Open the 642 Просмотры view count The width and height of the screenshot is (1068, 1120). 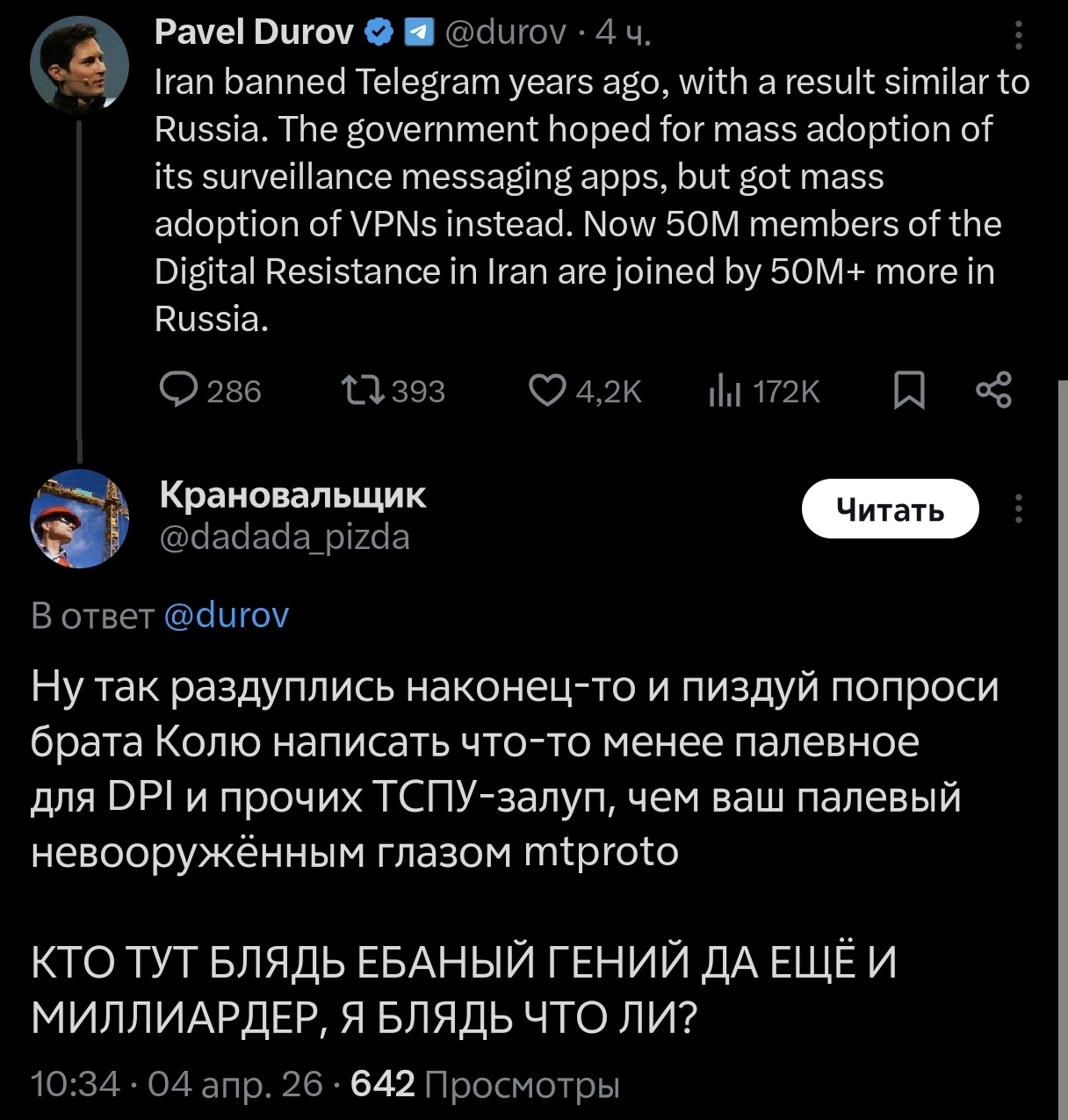[x=485, y=1085]
